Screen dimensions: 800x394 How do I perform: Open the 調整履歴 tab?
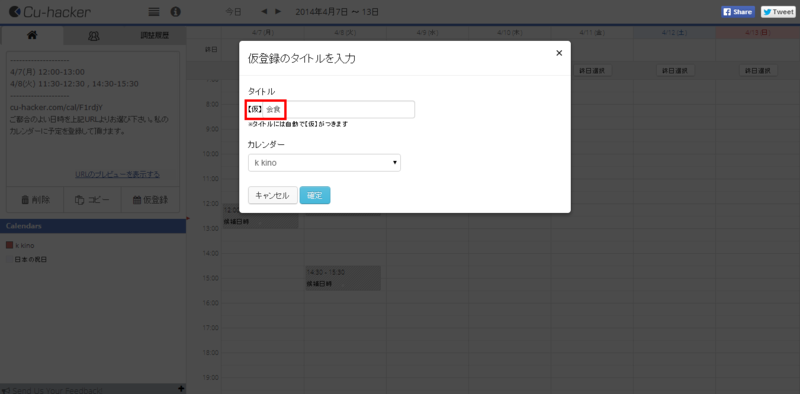[x=155, y=35]
